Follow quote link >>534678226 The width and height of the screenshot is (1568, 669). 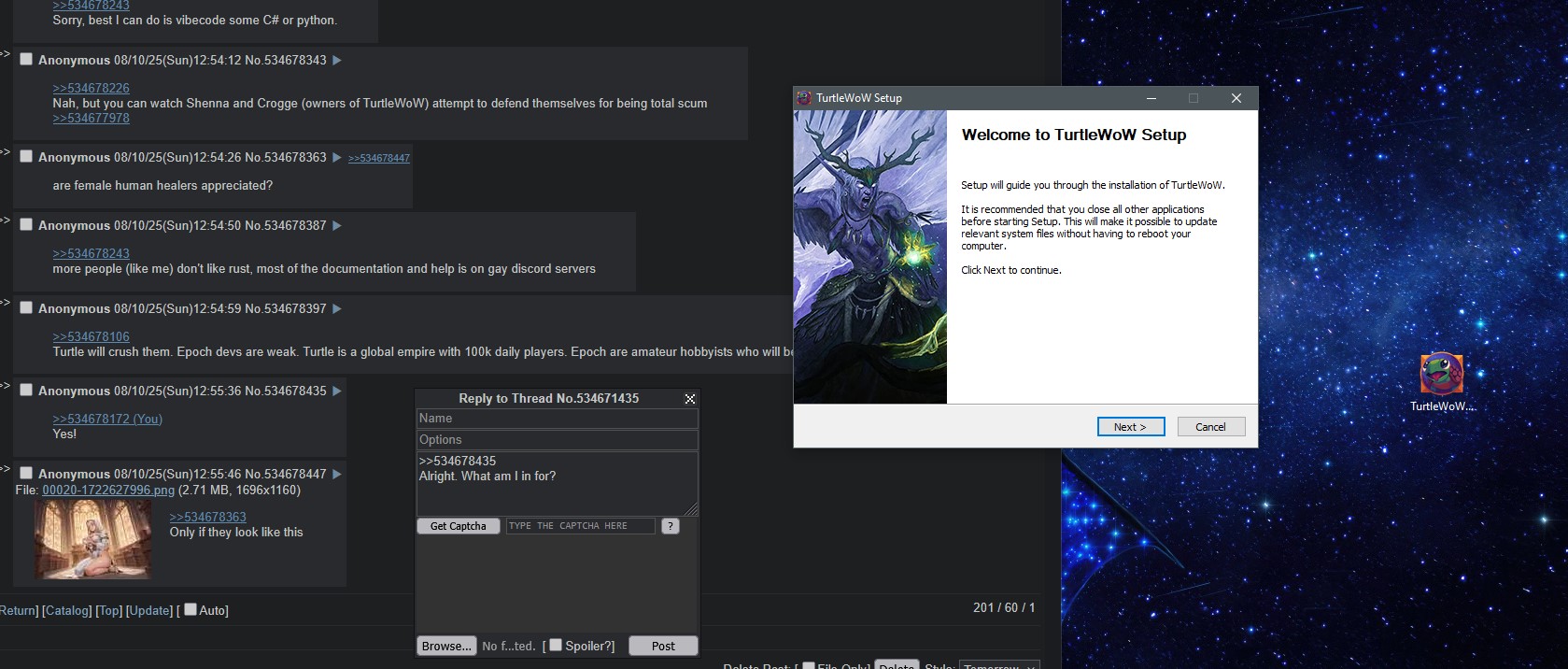click(91, 88)
